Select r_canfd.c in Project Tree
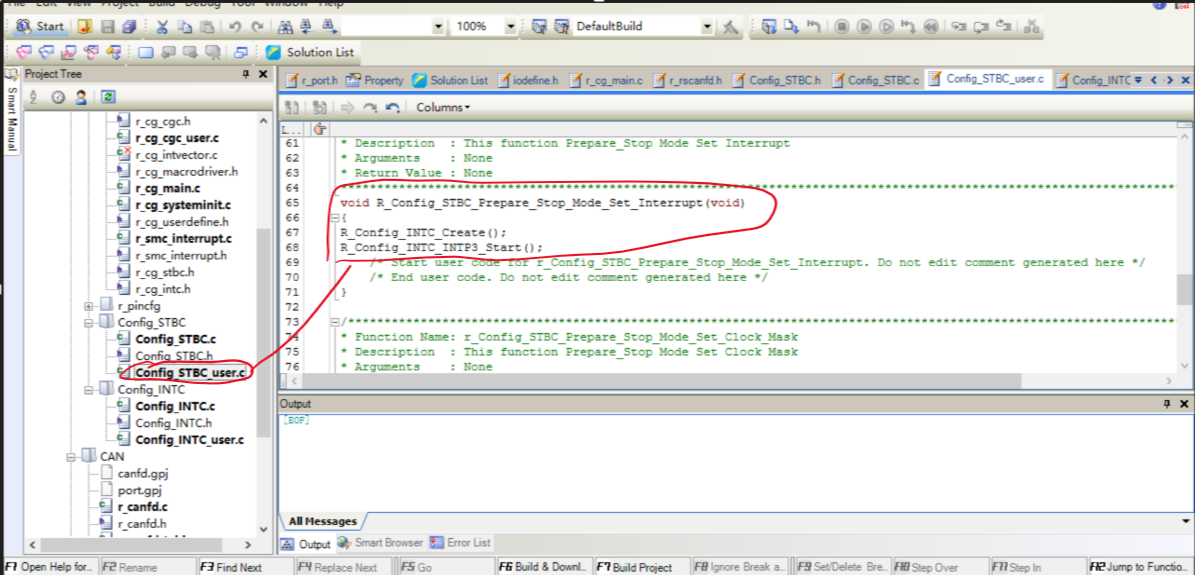Image resolution: width=1195 pixels, height=575 pixels. coord(143,507)
